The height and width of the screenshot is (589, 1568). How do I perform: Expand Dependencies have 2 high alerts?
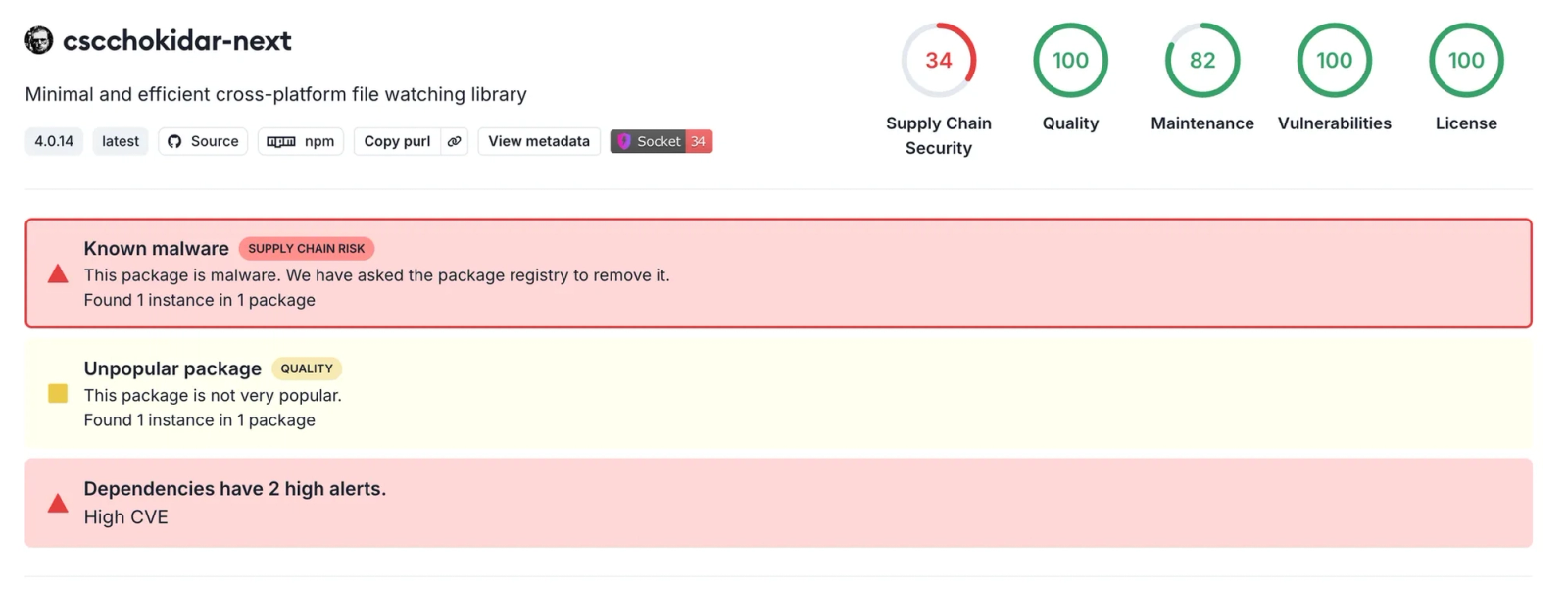click(x=778, y=503)
